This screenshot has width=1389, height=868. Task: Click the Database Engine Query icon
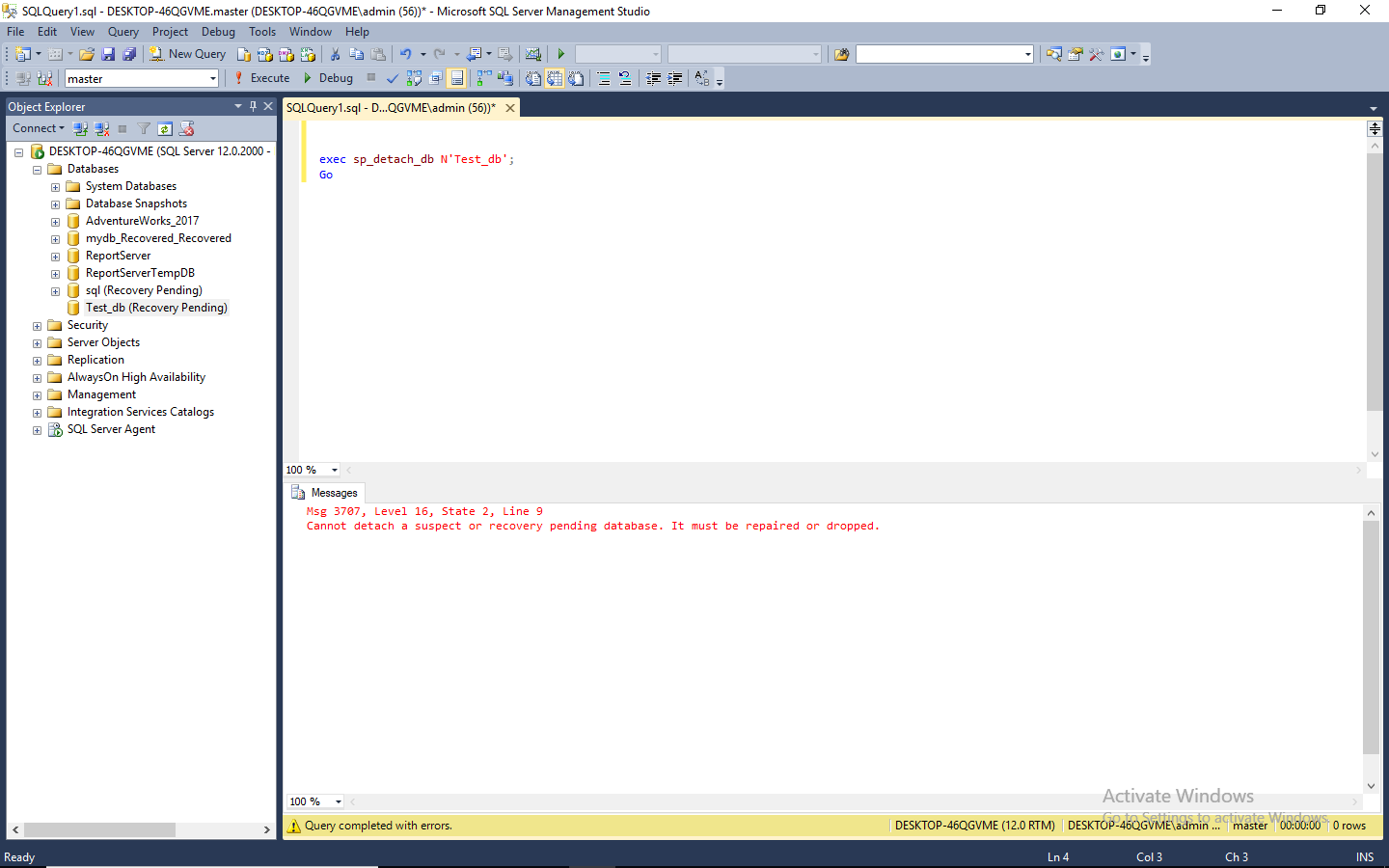coord(244,54)
